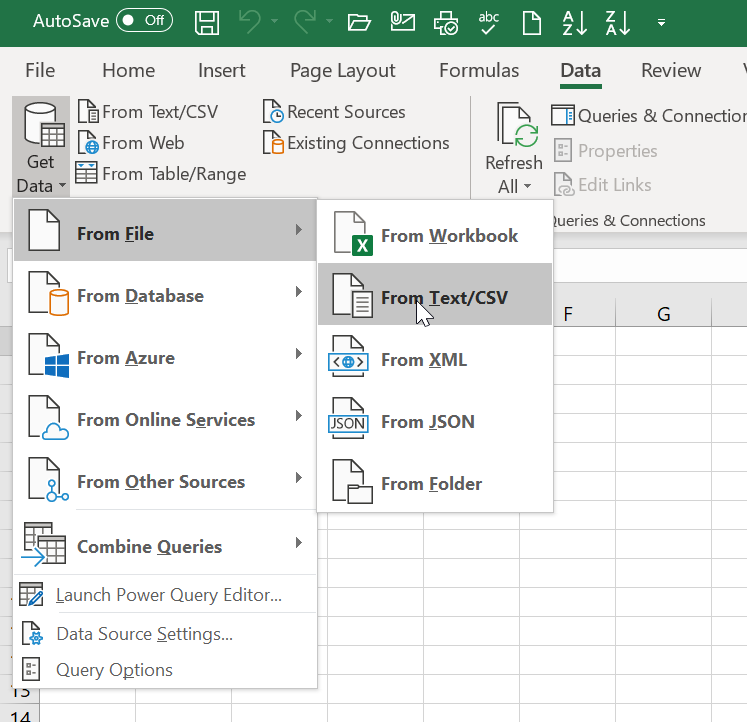Sort ascending with the A-Z icon
Image resolution: width=747 pixels, height=722 pixels.
coord(575,22)
